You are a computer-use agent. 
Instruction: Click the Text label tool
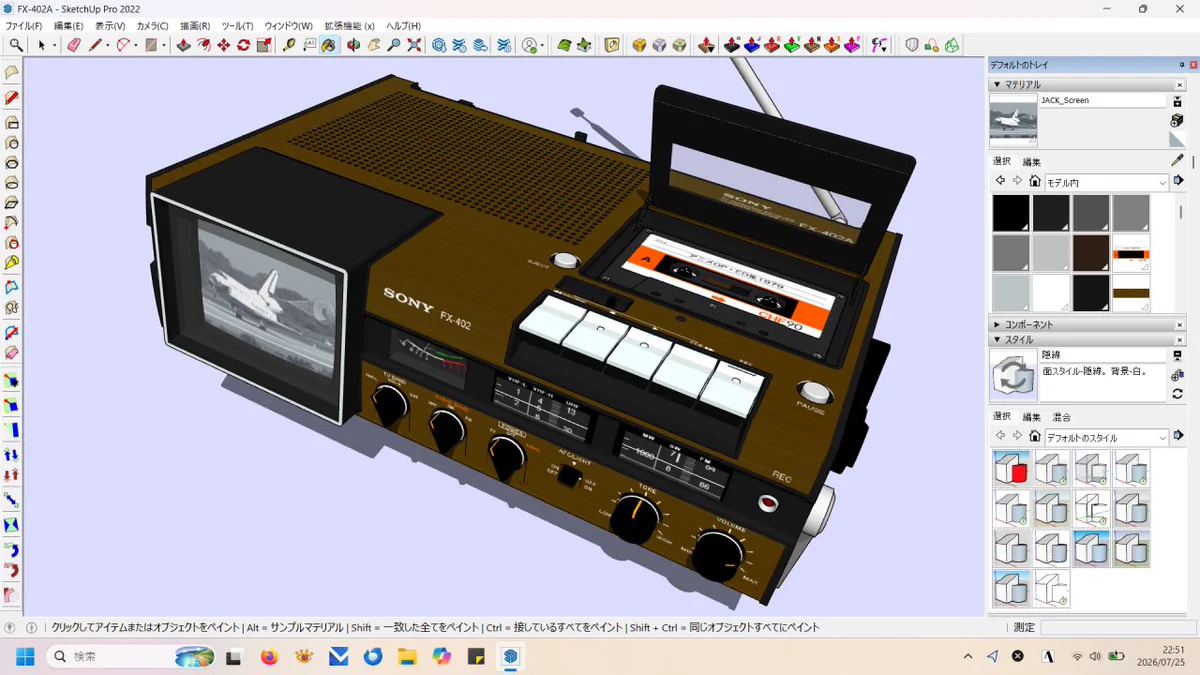pos(309,45)
